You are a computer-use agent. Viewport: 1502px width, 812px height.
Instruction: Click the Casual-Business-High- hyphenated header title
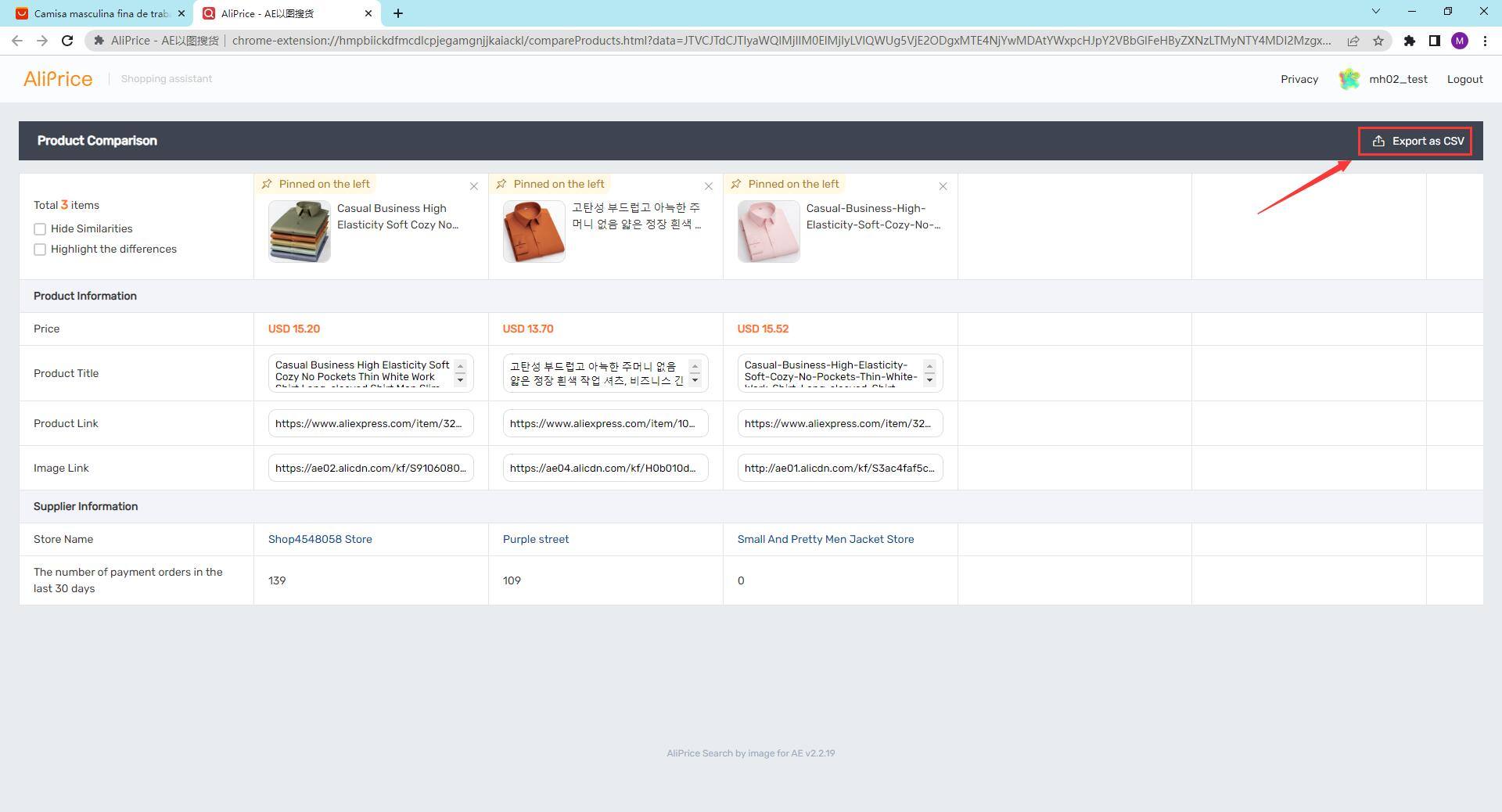874,217
